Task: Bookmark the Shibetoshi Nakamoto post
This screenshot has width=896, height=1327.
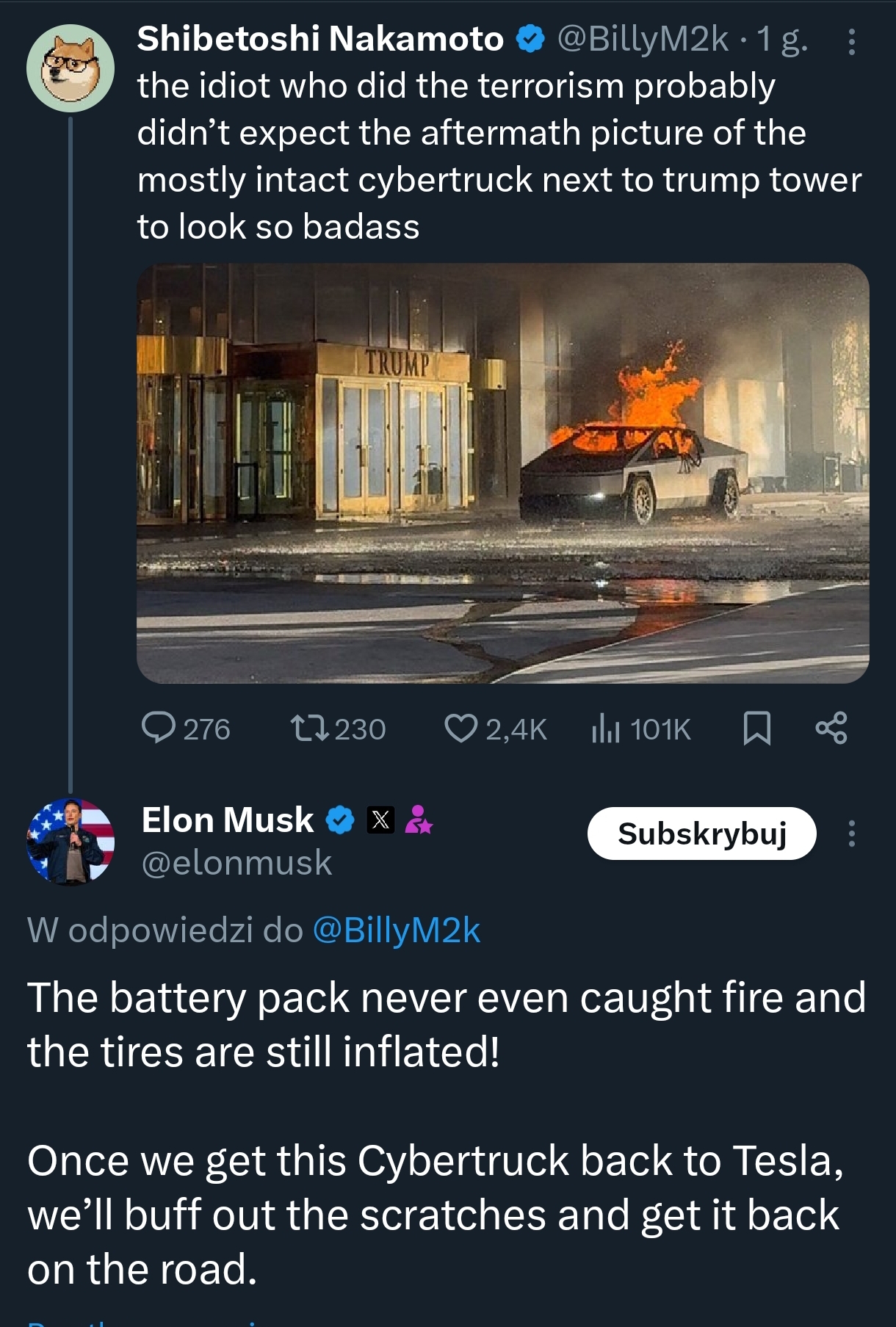Action: click(x=757, y=728)
